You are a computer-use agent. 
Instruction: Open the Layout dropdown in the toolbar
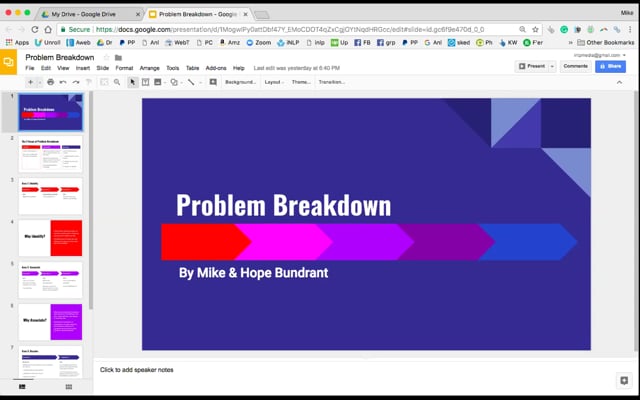point(273,82)
